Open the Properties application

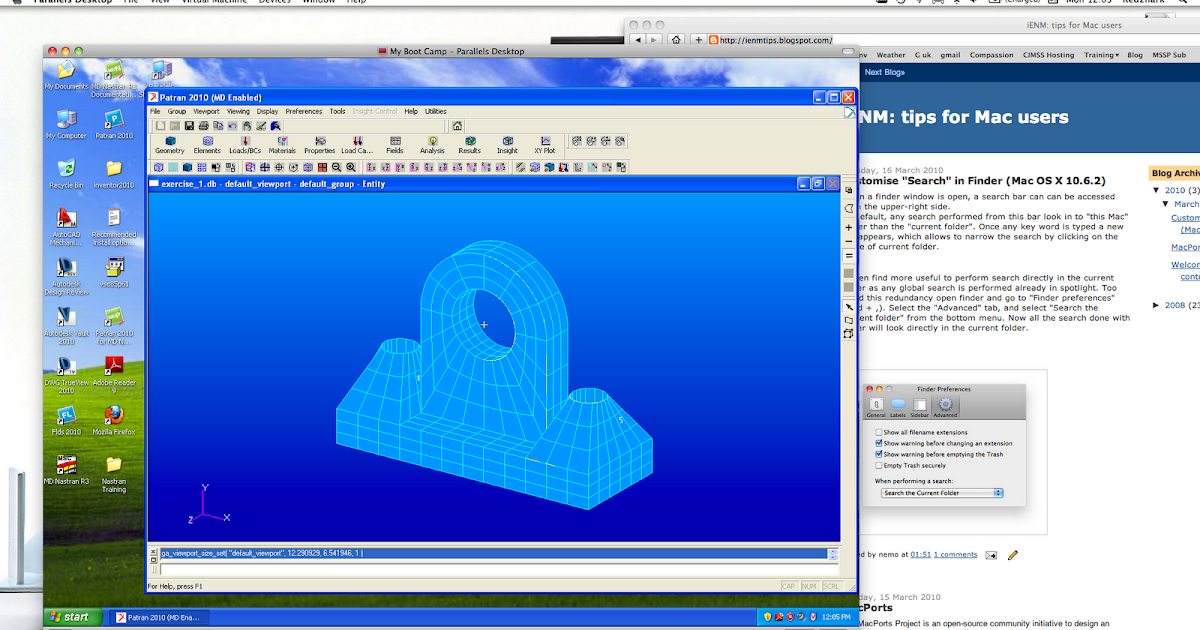[x=319, y=145]
